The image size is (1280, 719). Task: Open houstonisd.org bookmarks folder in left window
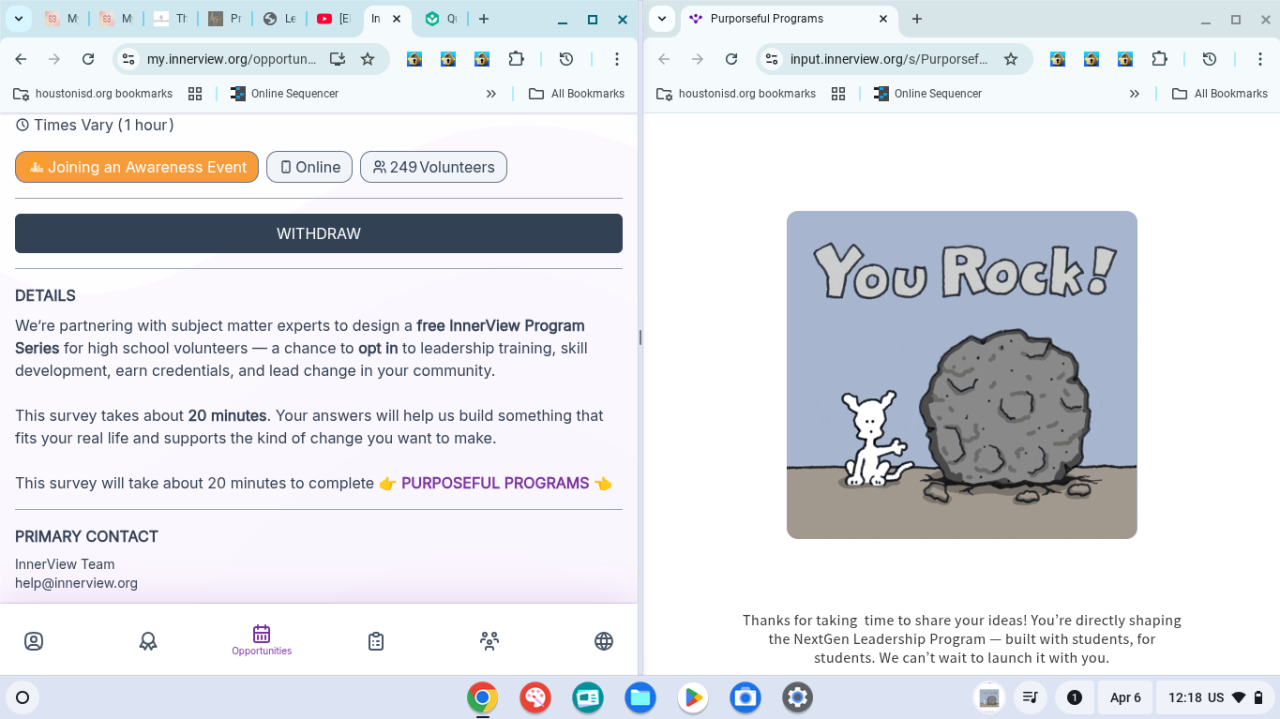coord(93,93)
